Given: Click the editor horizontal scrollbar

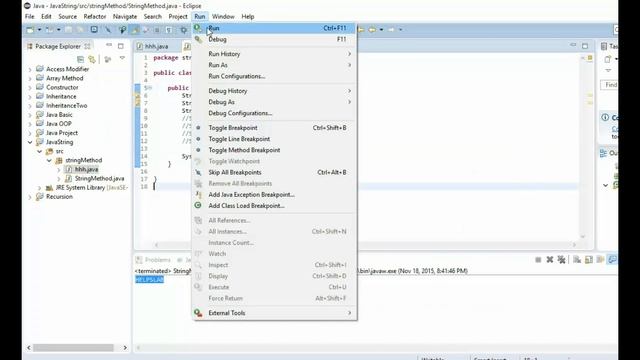Looking at the screenshot, I should click(365, 245).
